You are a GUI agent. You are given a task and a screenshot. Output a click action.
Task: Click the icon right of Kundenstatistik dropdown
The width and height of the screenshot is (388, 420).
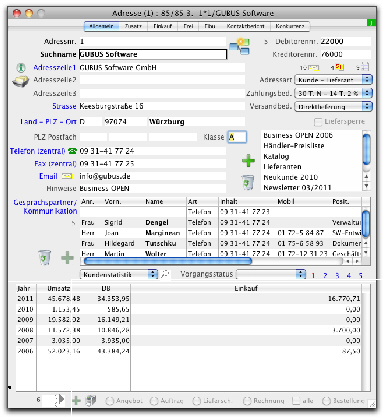[165, 274]
